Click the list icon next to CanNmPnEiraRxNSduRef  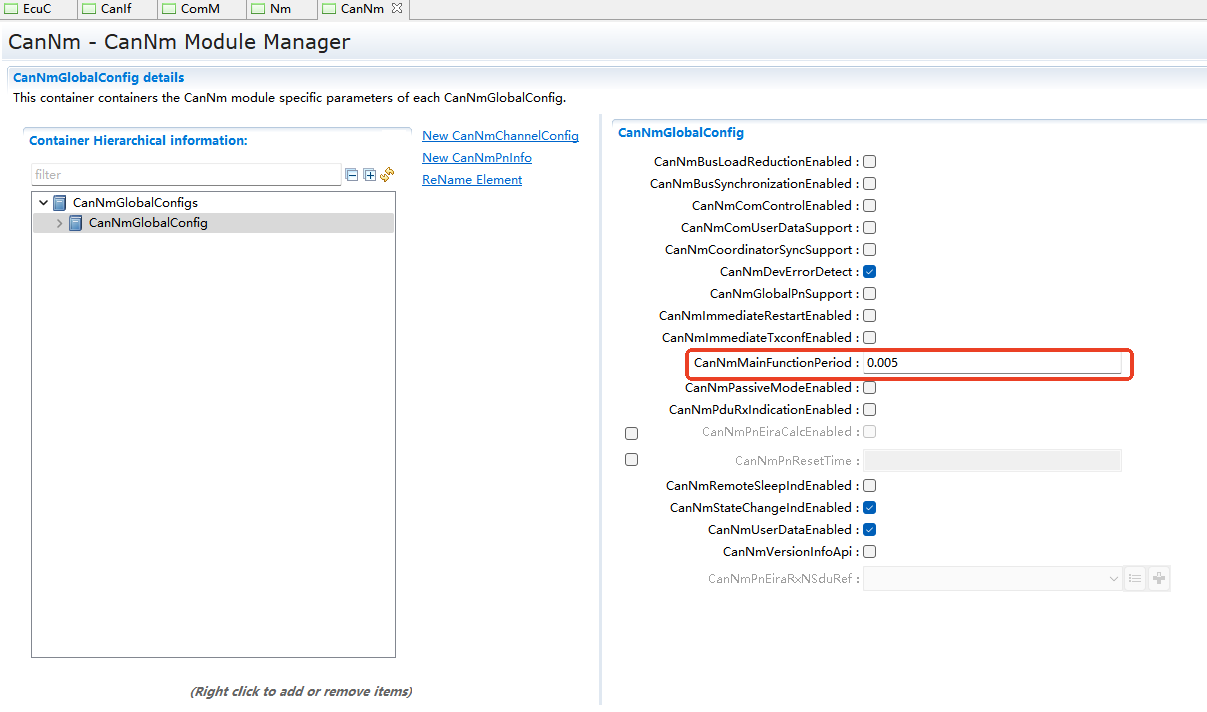1135,578
